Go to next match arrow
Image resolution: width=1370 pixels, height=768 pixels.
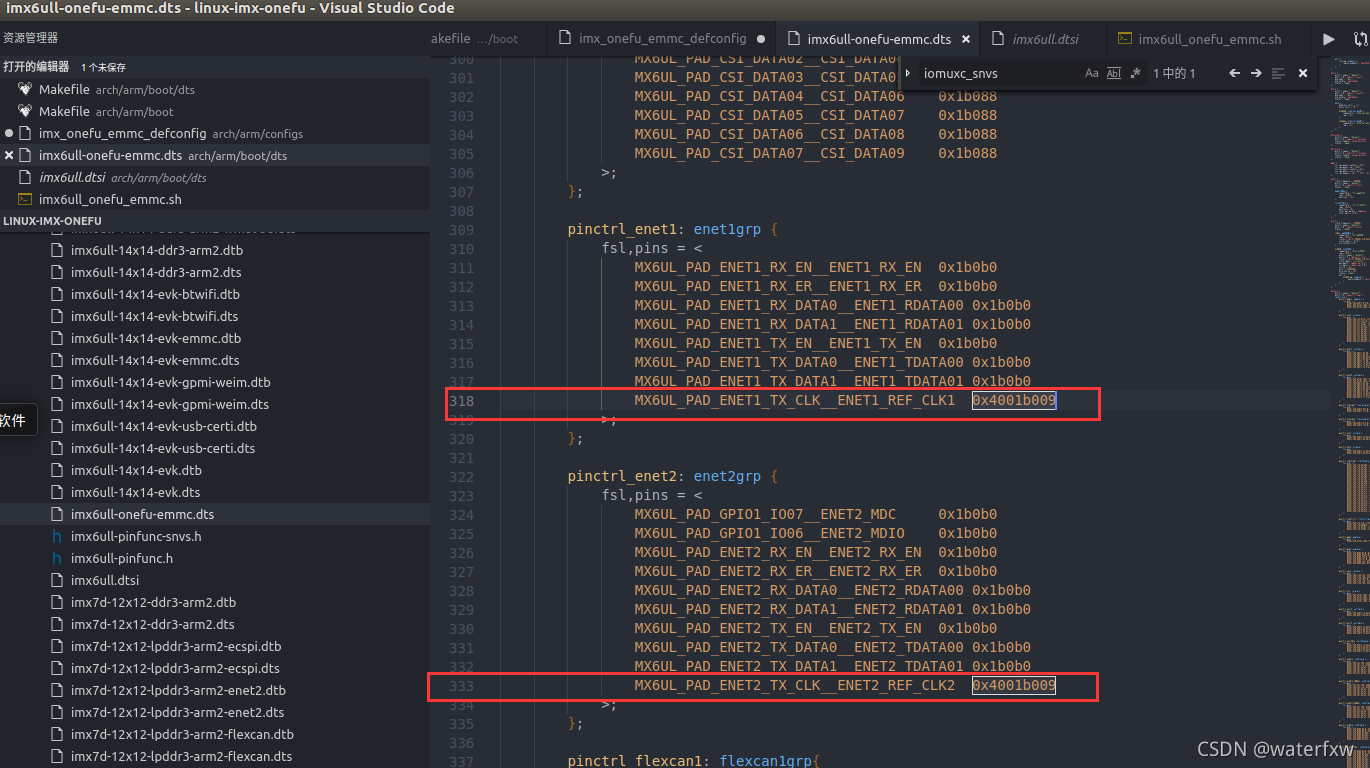tap(1256, 73)
